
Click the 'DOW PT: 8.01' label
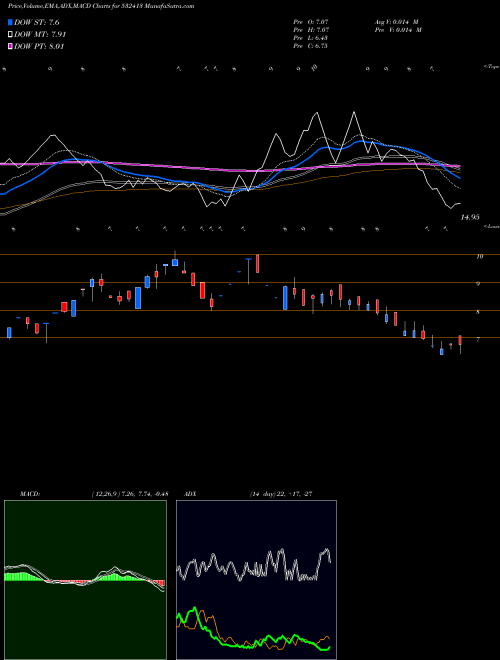click(39, 47)
